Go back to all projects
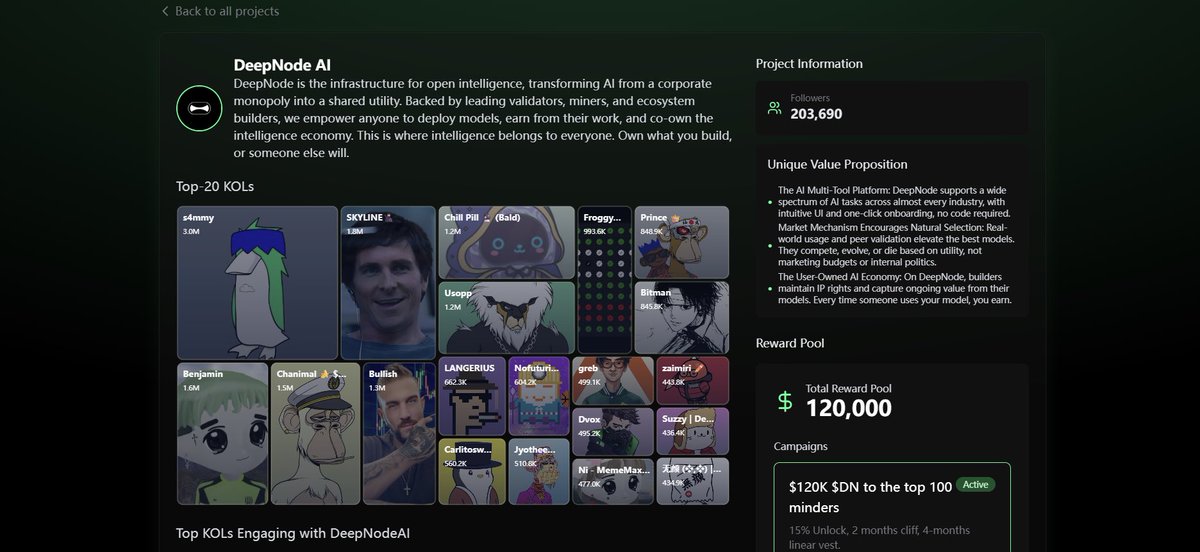The height and width of the screenshot is (552, 1200). (226, 11)
